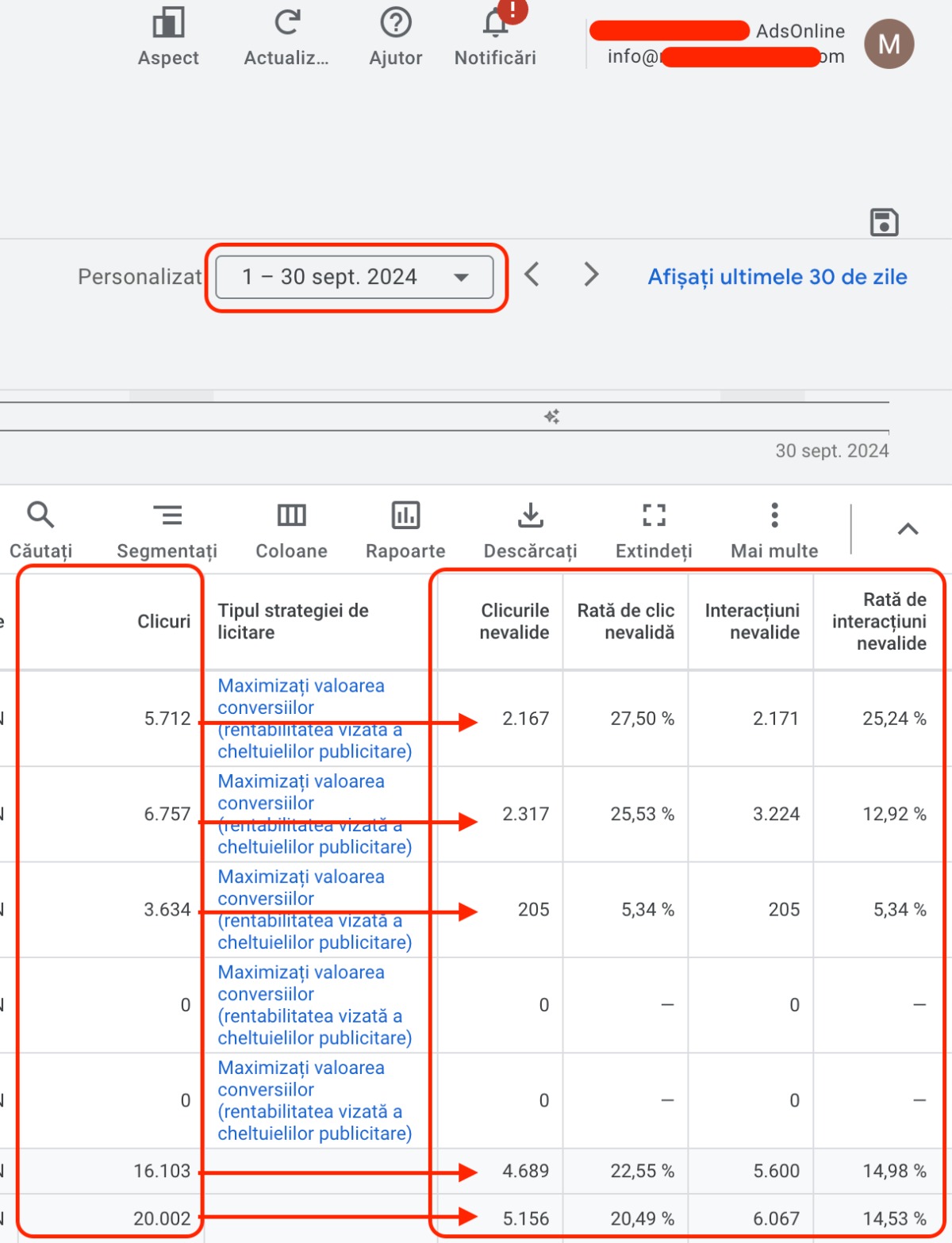Image resolution: width=952 pixels, height=1243 pixels.
Task: Refresh data with the Actualiz… icon
Action: click(x=286, y=37)
